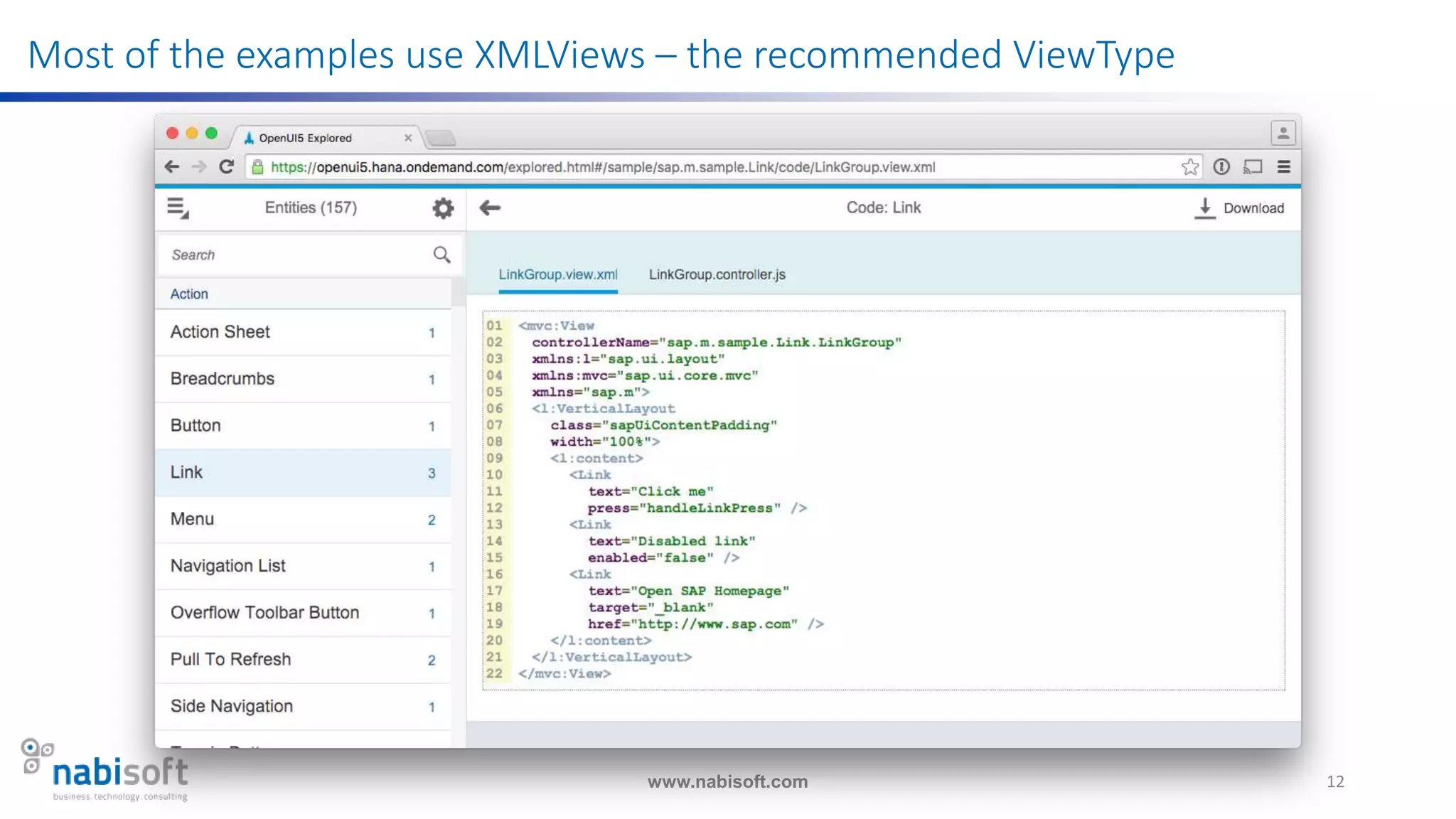Click the browser back arrow

pos(172,166)
